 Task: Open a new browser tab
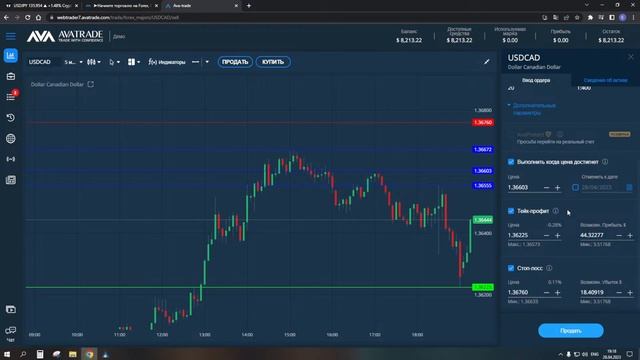tap(249, 6)
